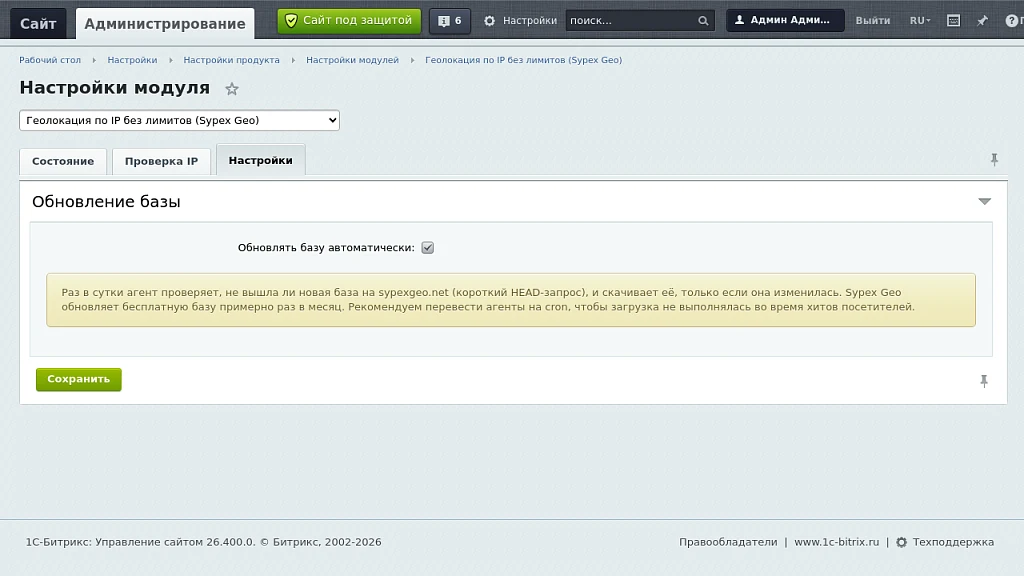
Task: Open the Администрирование top tab
Action: pos(165,24)
